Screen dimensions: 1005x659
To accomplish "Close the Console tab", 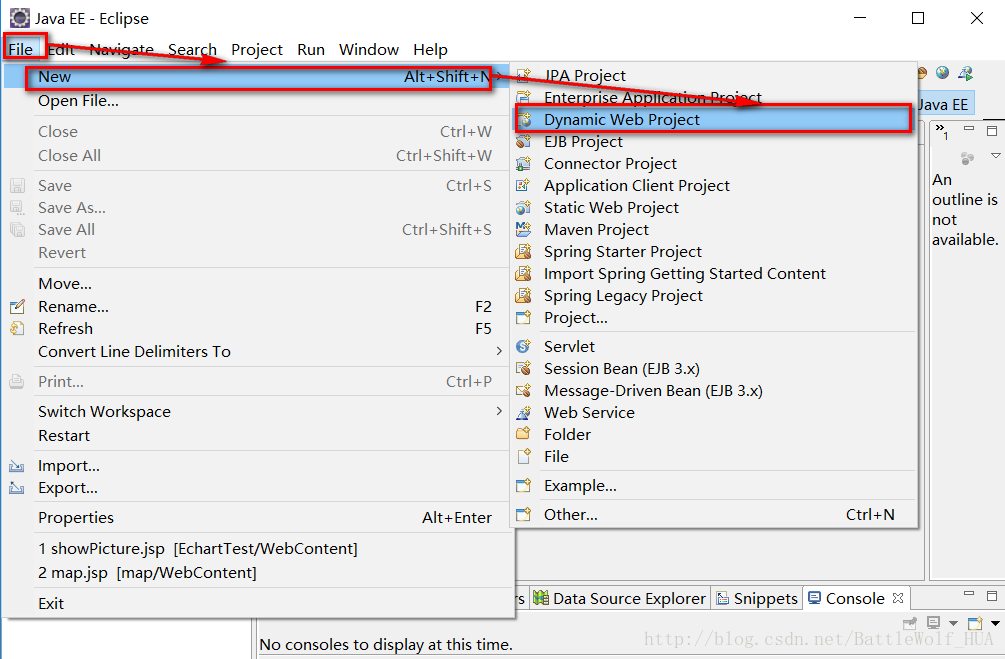I will [x=898, y=598].
